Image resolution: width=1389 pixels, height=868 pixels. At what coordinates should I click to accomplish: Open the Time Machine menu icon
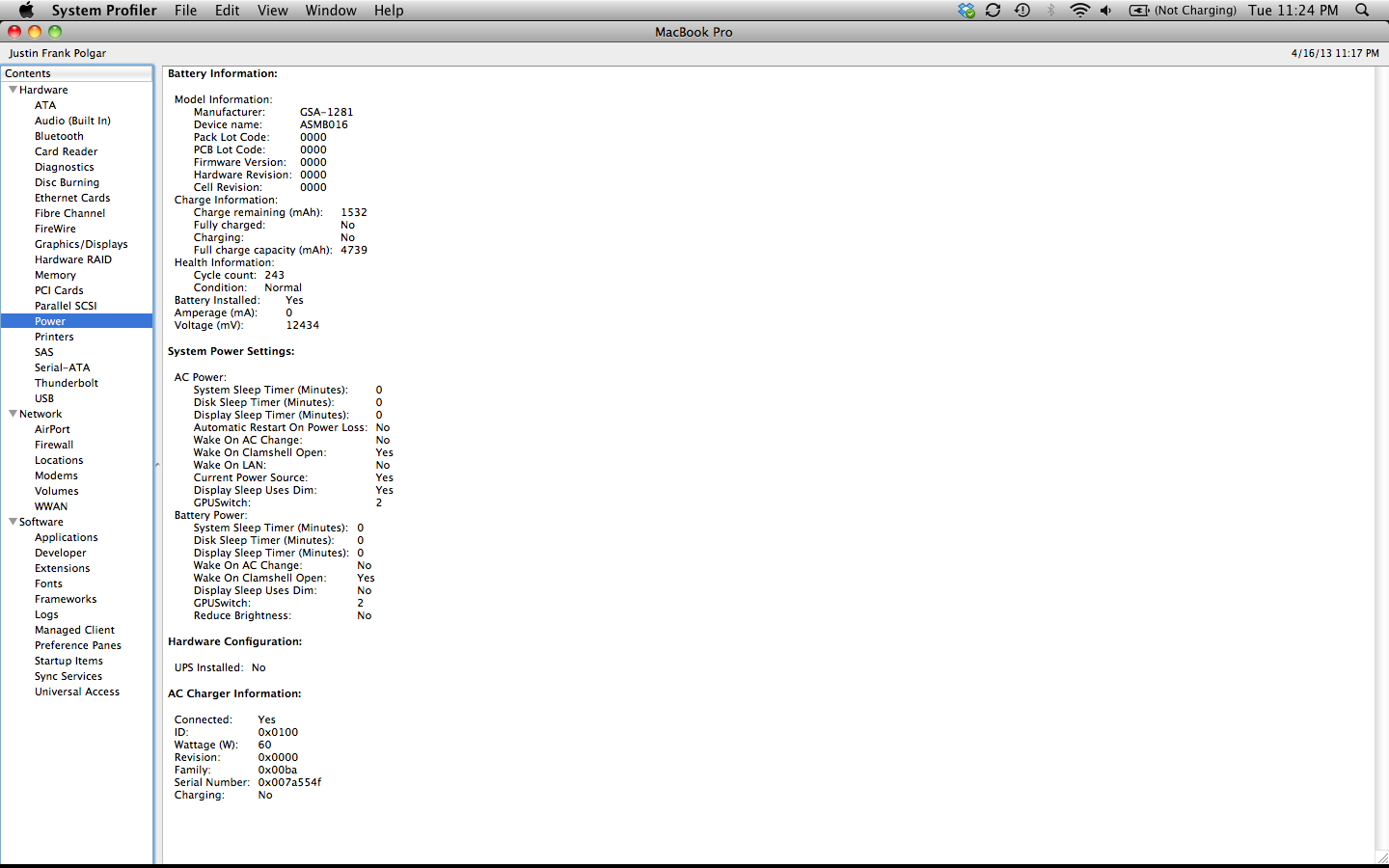click(x=1022, y=10)
